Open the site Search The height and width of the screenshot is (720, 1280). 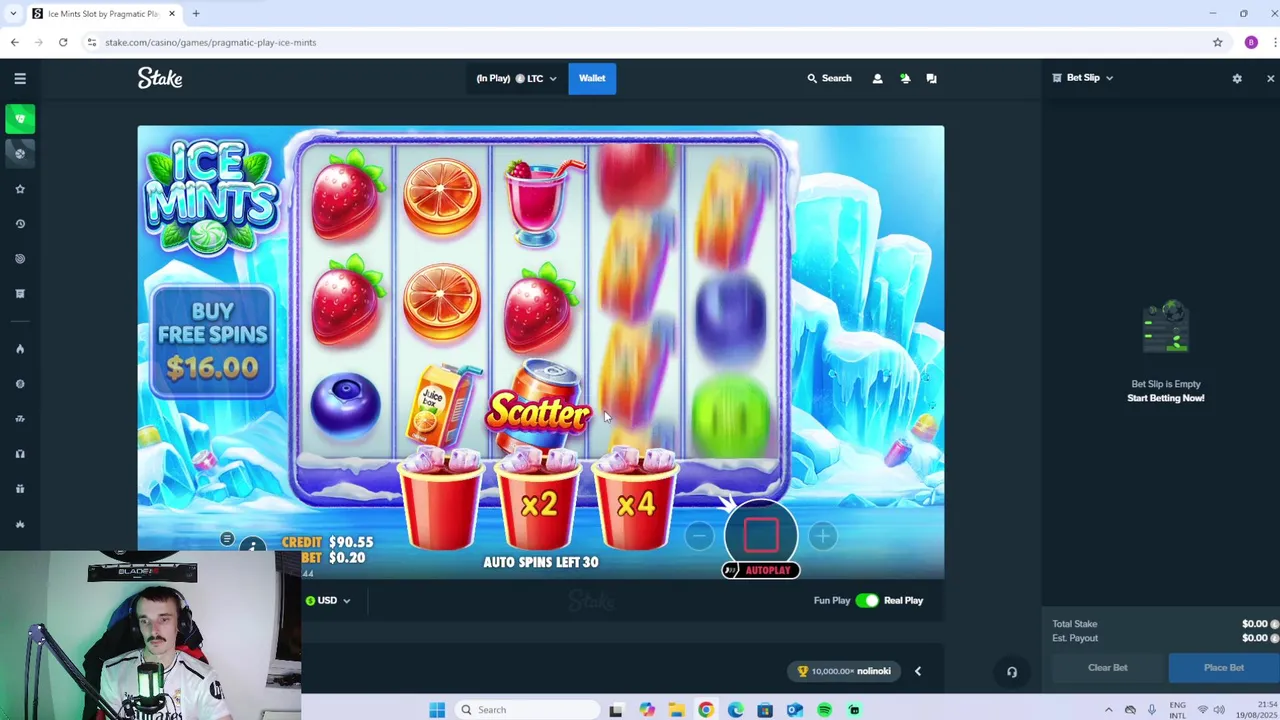point(830,78)
